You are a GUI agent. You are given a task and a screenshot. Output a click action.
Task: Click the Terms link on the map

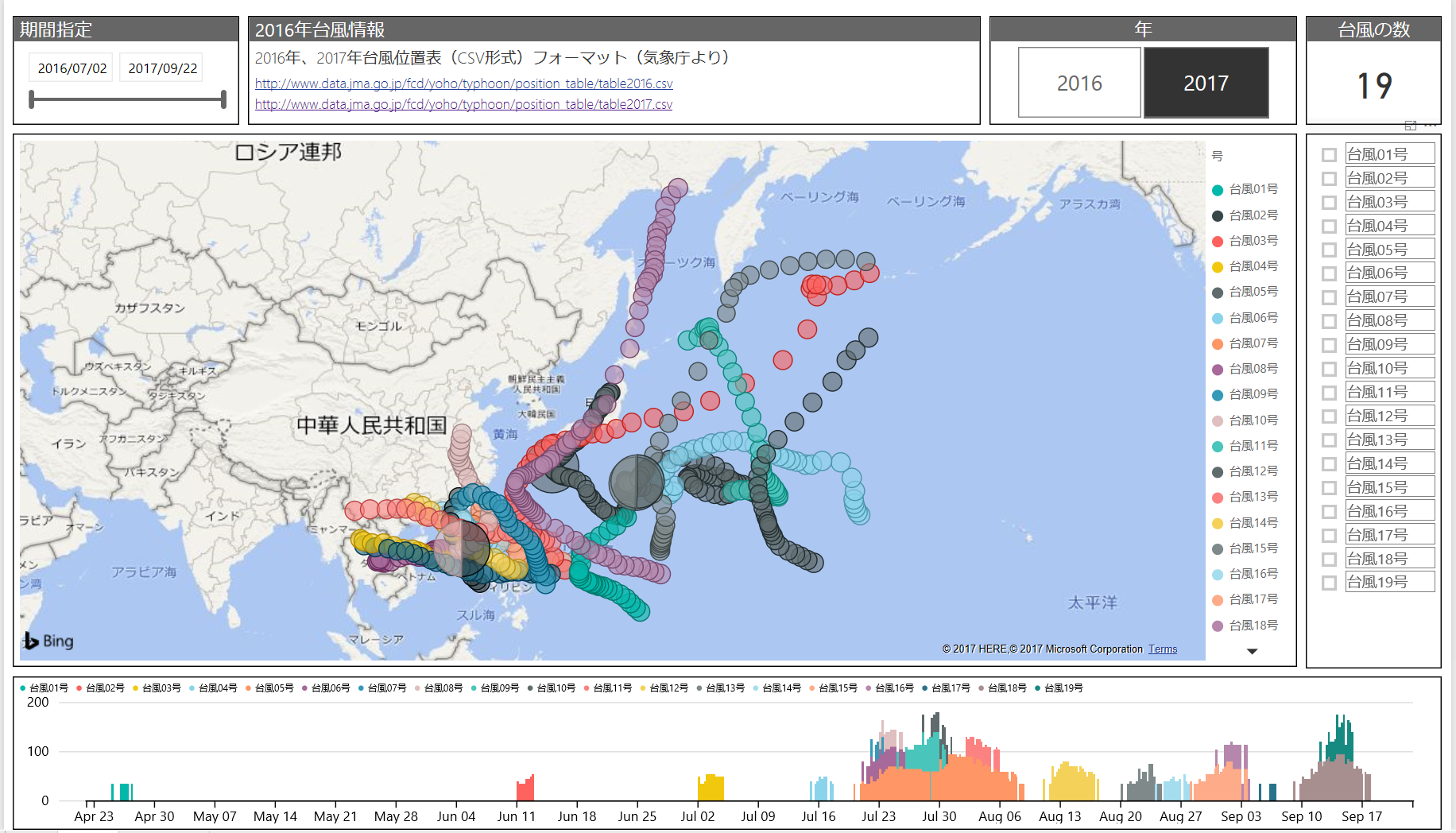(1163, 649)
